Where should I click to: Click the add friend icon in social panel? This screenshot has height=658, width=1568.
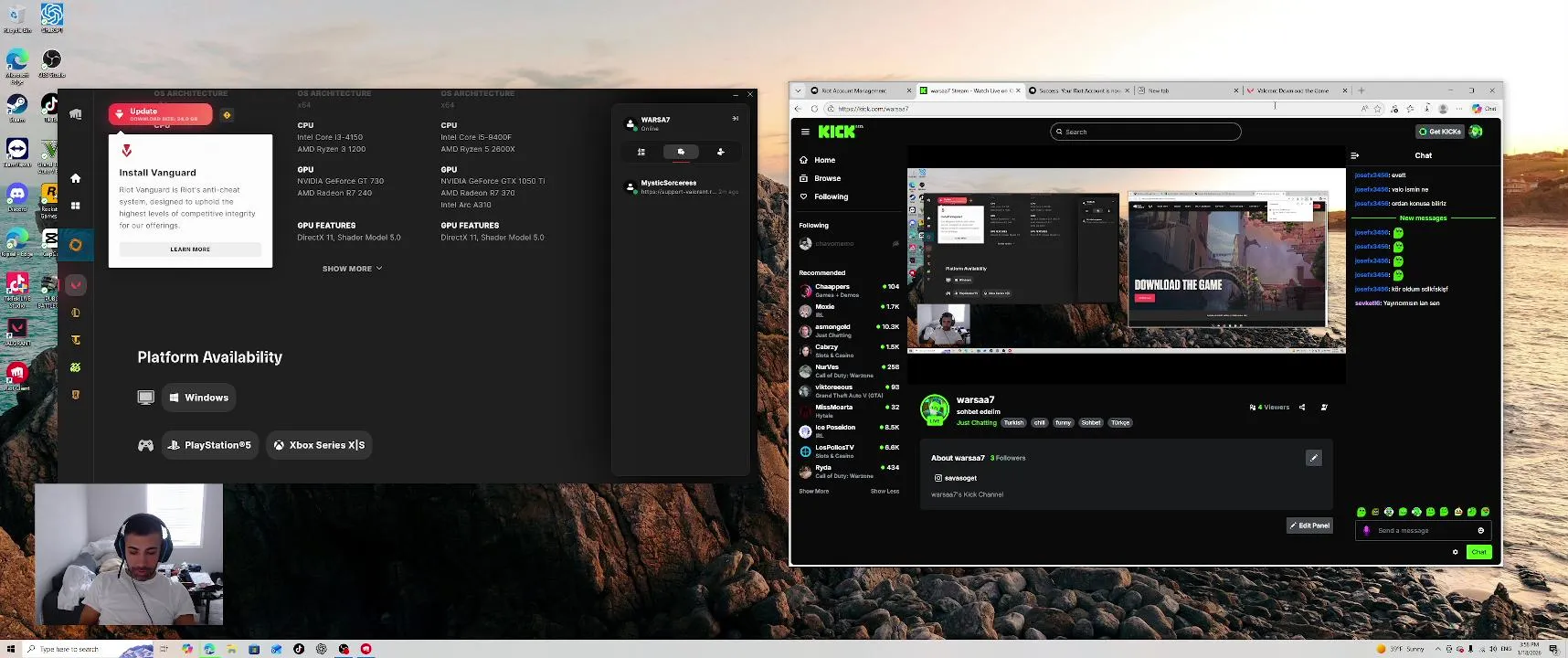pos(720,152)
